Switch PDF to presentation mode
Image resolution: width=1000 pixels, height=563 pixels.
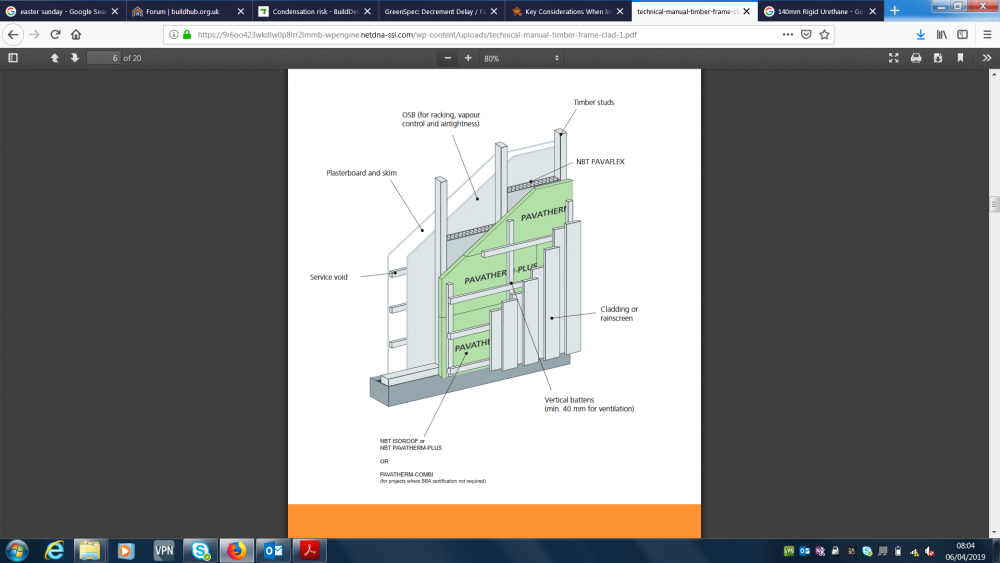(x=893, y=58)
